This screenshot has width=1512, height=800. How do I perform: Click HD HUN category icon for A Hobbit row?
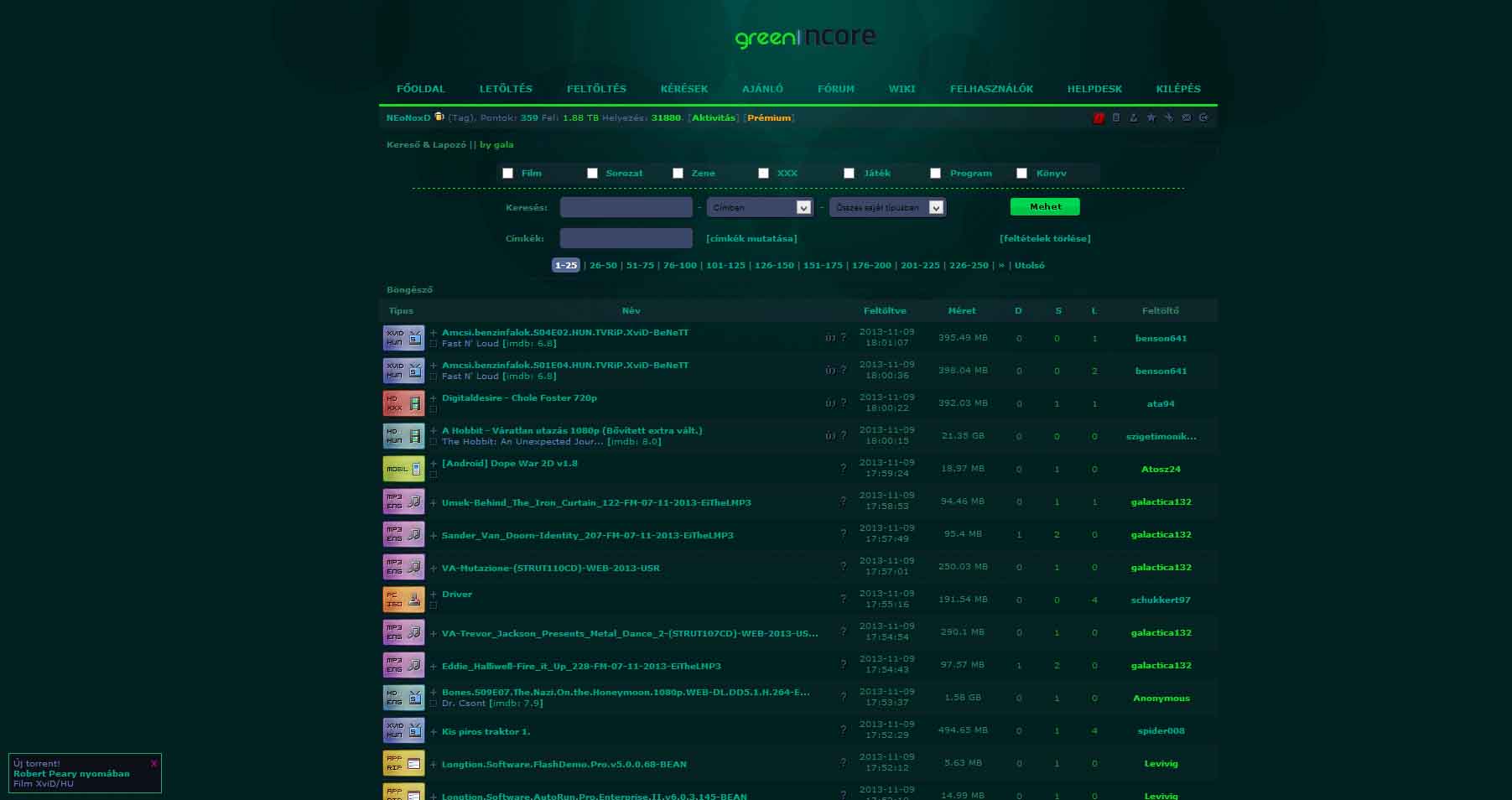403,436
